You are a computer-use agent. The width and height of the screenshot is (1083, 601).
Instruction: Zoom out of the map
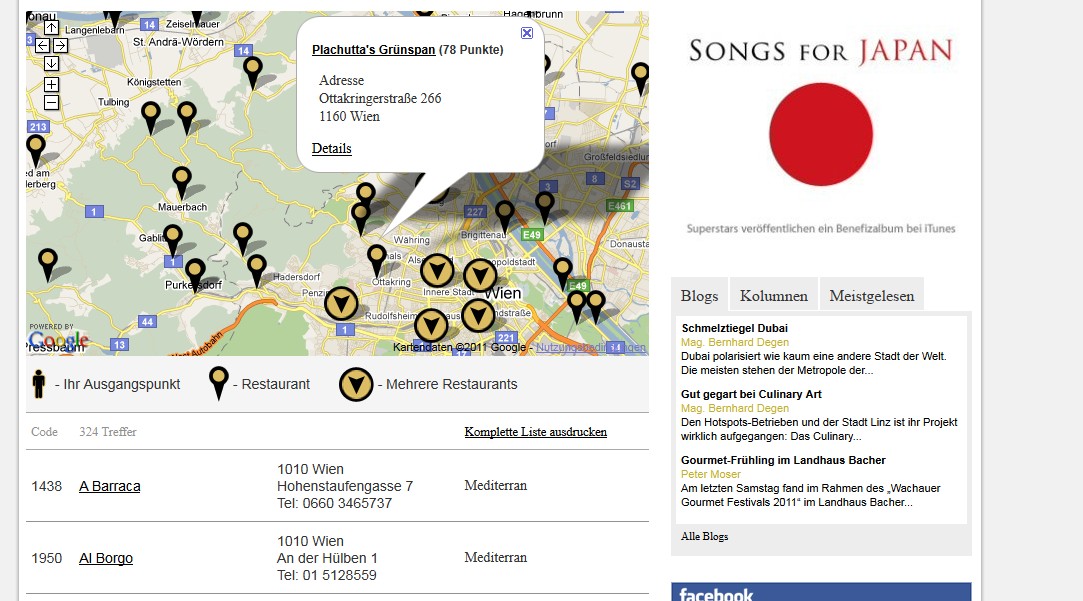coord(51,102)
